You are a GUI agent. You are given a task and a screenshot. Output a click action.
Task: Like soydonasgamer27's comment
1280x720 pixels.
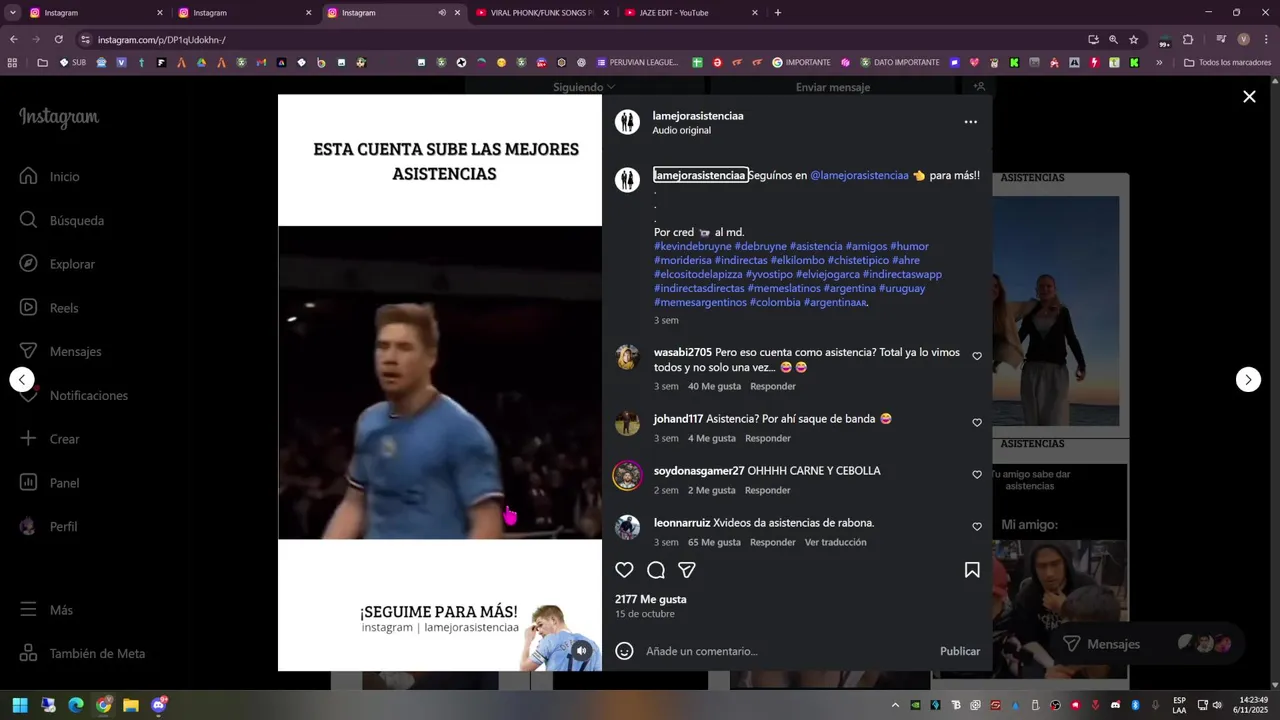(977, 475)
